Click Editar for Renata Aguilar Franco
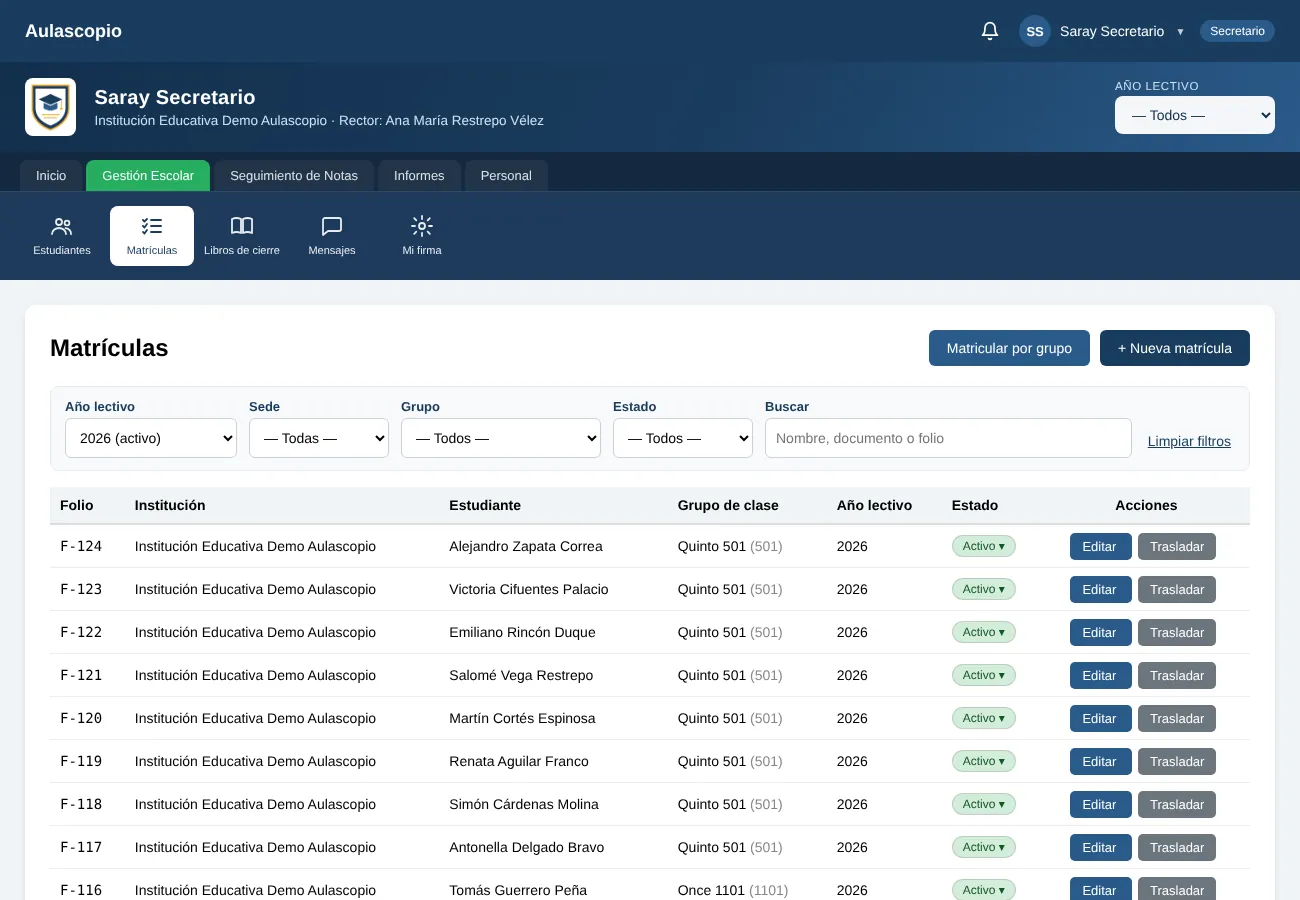This screenshot has height=900, width=1300. pyautogui.click(x=1101, y=762)
